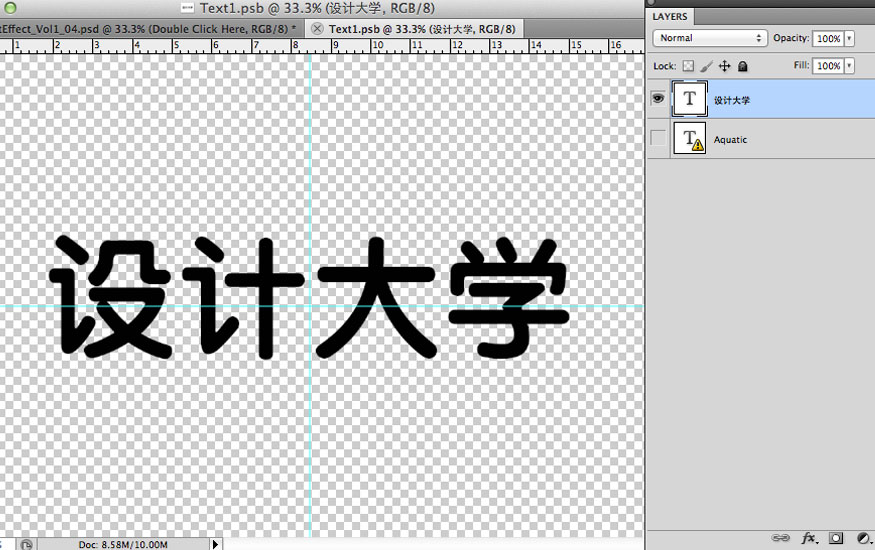
Task: Click the link layers icon
Action: click(x=780, y=538)
